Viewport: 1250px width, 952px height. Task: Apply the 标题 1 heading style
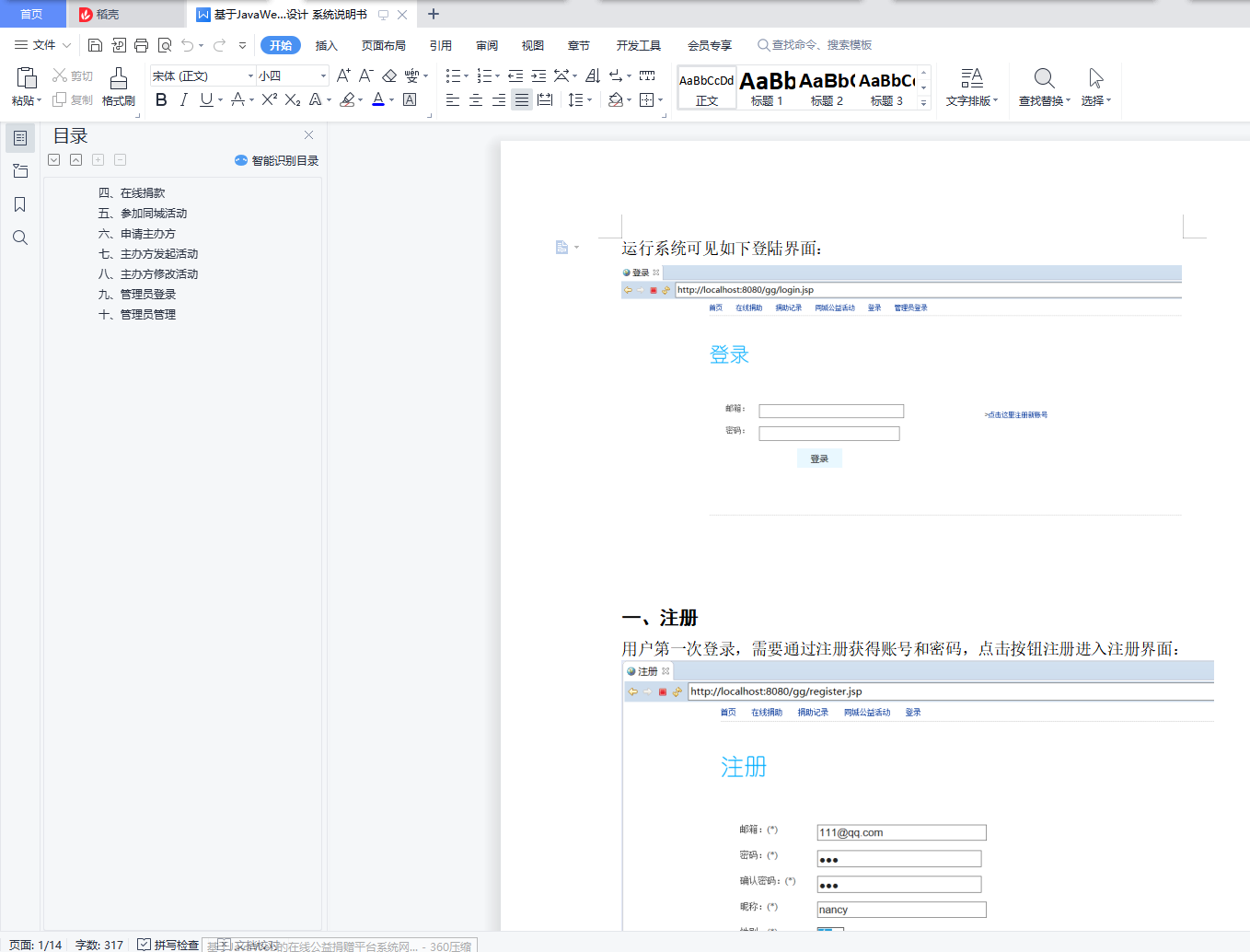coord(767,87)
